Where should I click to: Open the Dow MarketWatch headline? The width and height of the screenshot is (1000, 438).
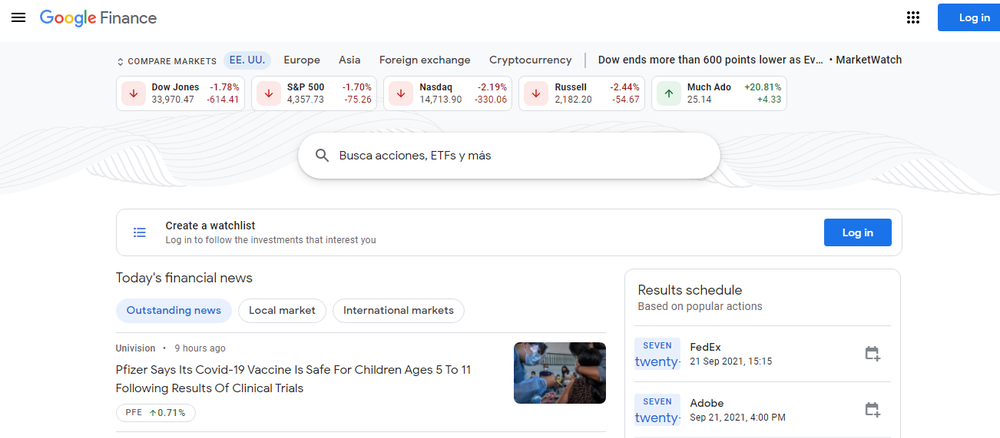[750, 60]
